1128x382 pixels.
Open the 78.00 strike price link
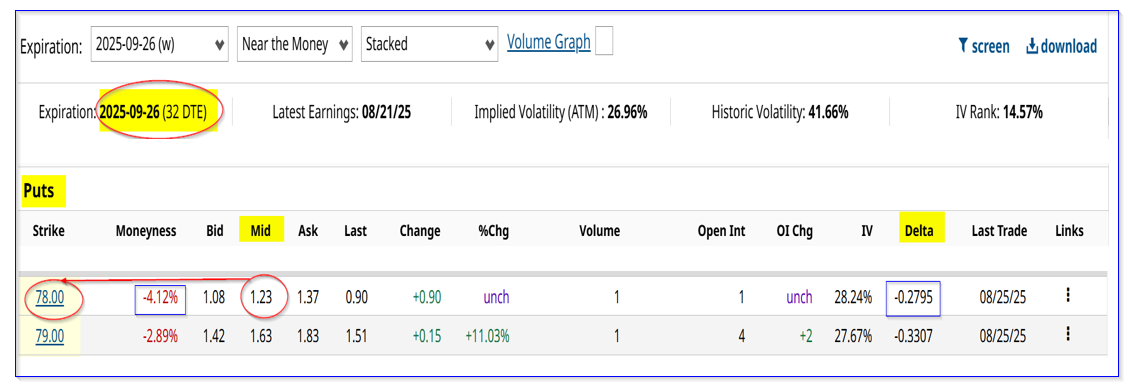coord(49,296)
